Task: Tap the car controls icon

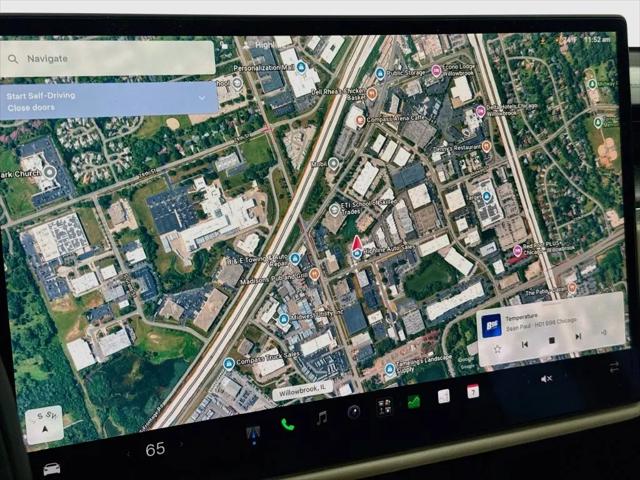Action: [51, 469]
